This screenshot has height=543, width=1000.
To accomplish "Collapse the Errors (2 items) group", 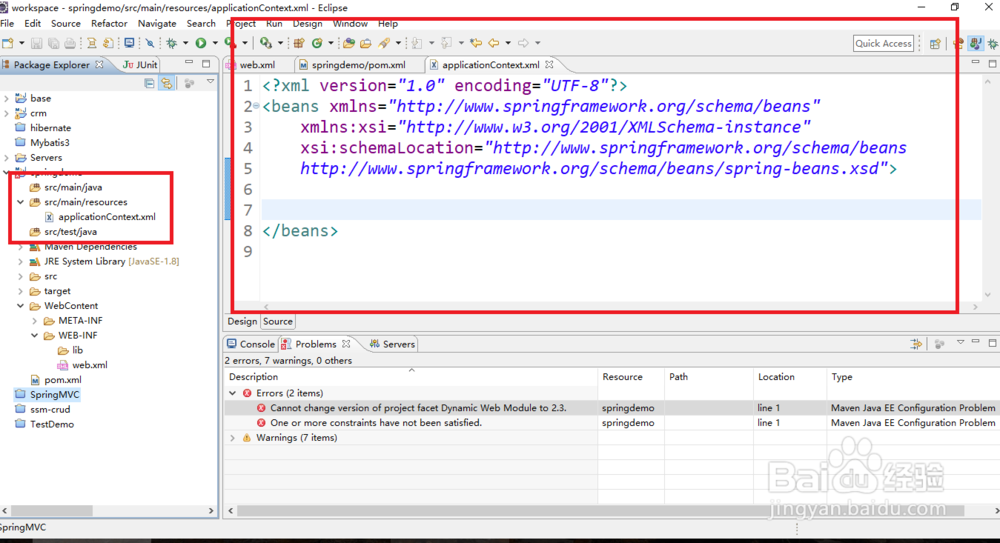I will point(233,393).
